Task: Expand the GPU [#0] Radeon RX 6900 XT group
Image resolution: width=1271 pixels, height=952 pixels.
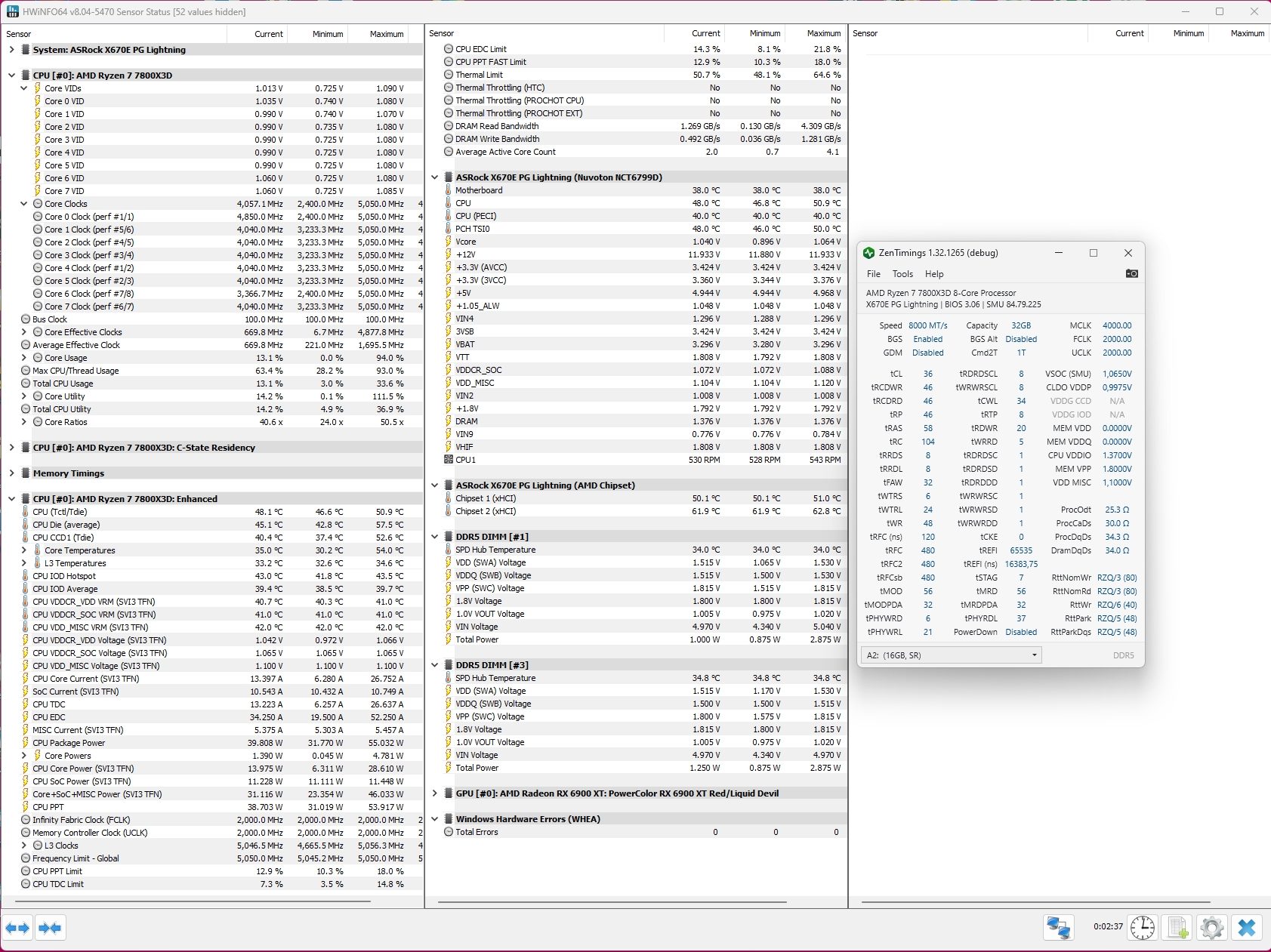Action: click(x=434, y=793)
